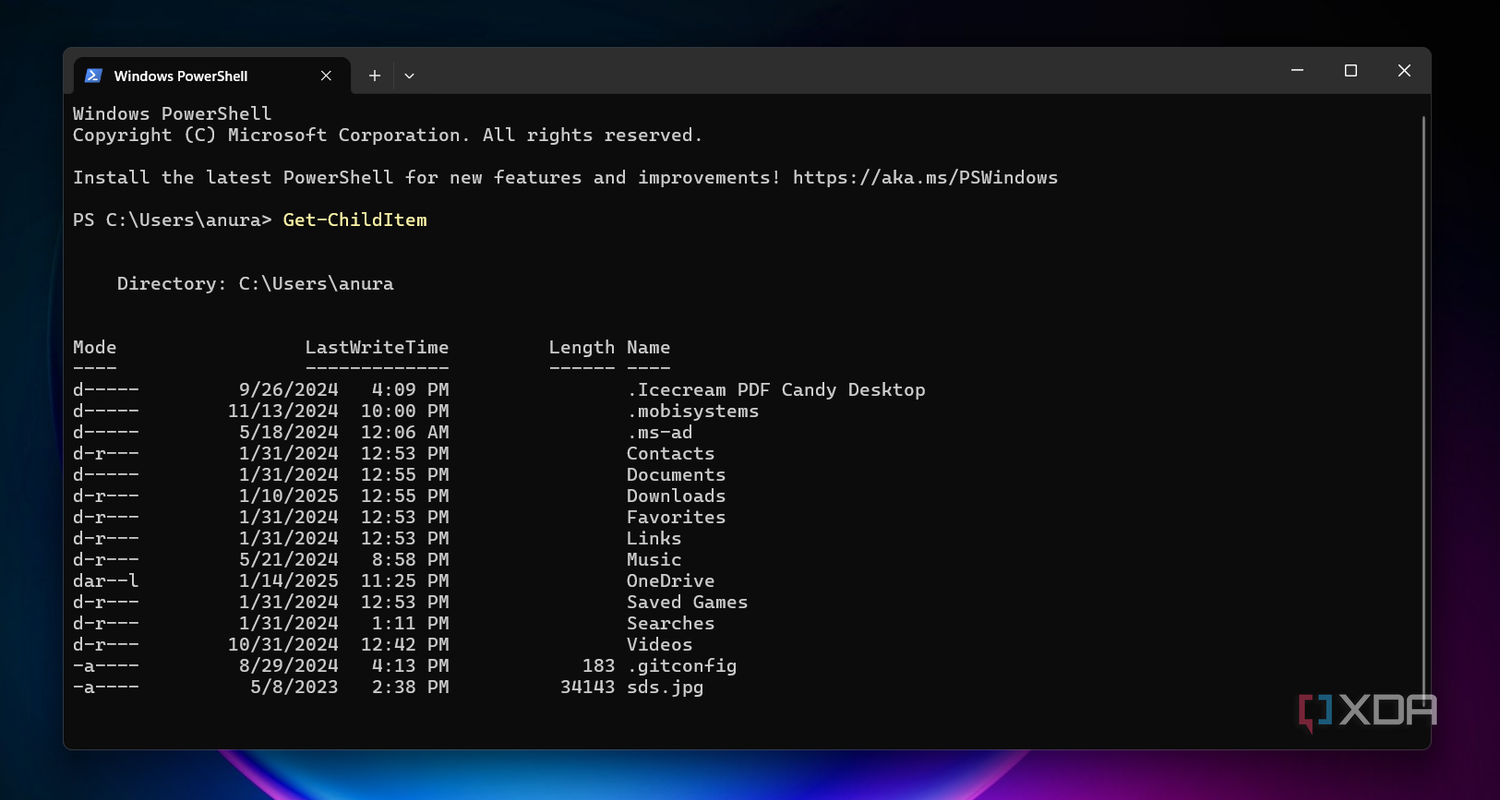
Task: Click the Downloads folder name
Action: coord(676,496)
